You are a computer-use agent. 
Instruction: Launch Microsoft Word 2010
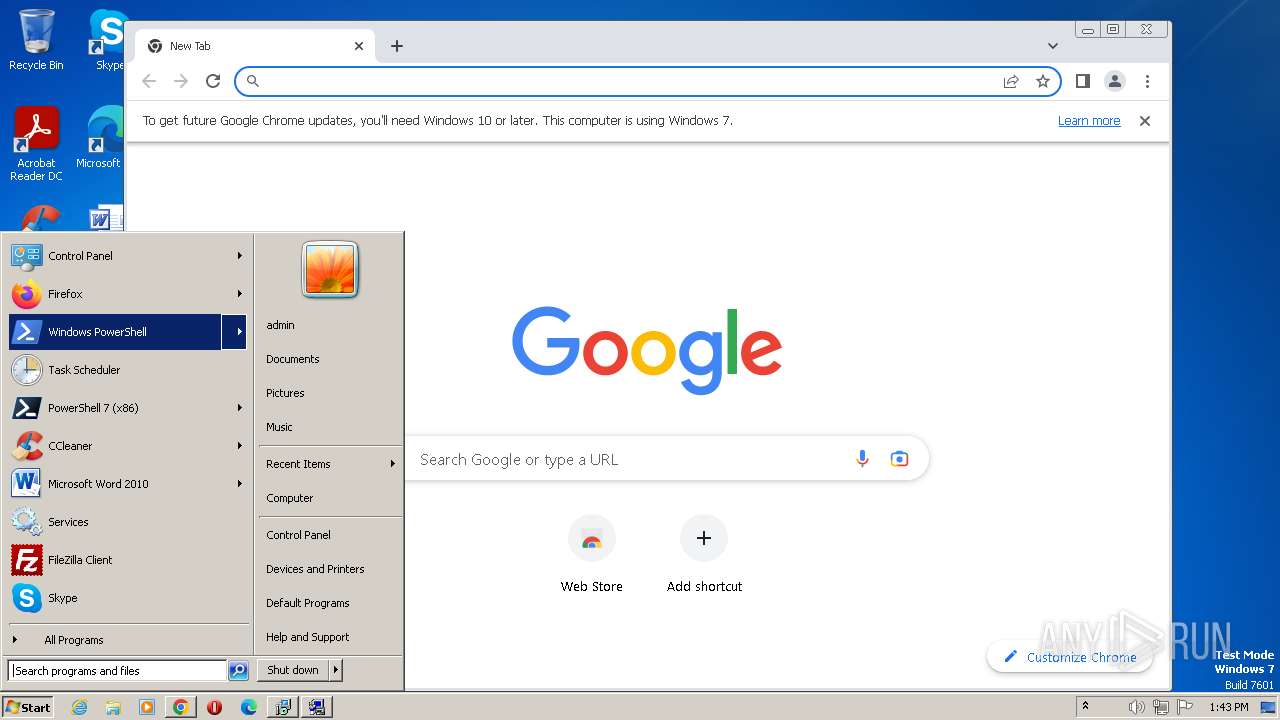tap(127, 484)
